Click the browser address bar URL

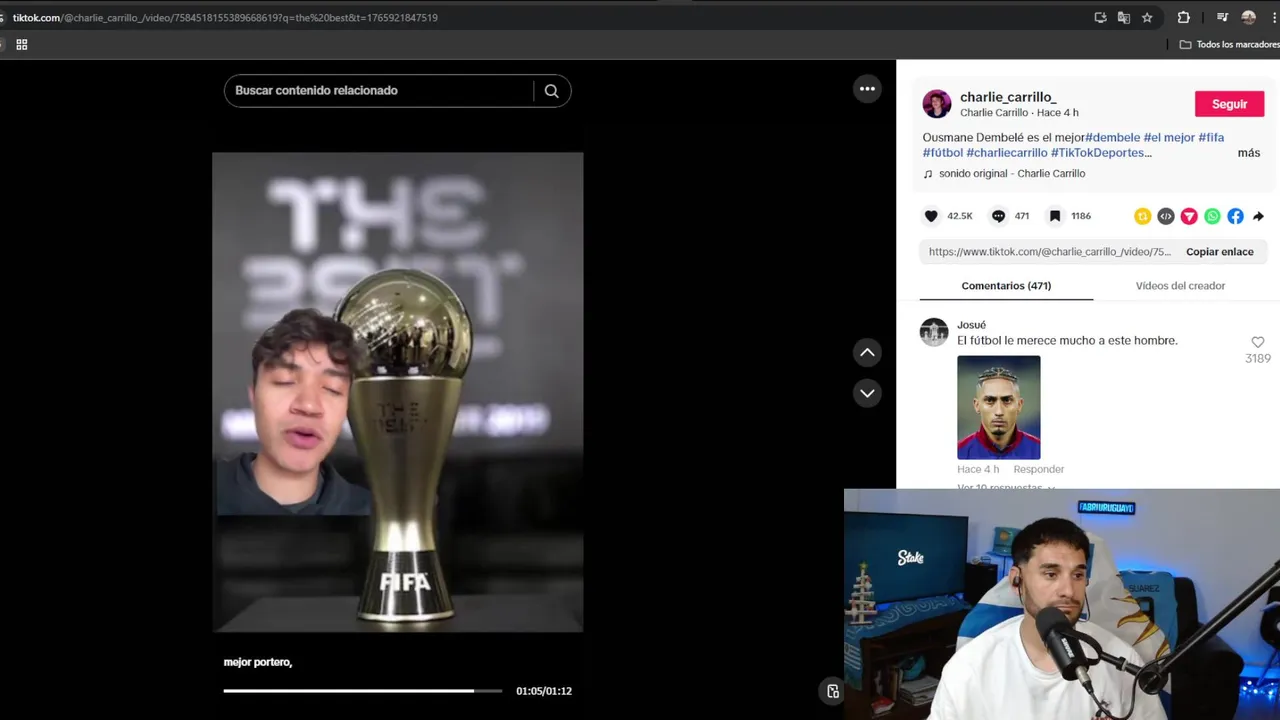[x=225, y=17]
